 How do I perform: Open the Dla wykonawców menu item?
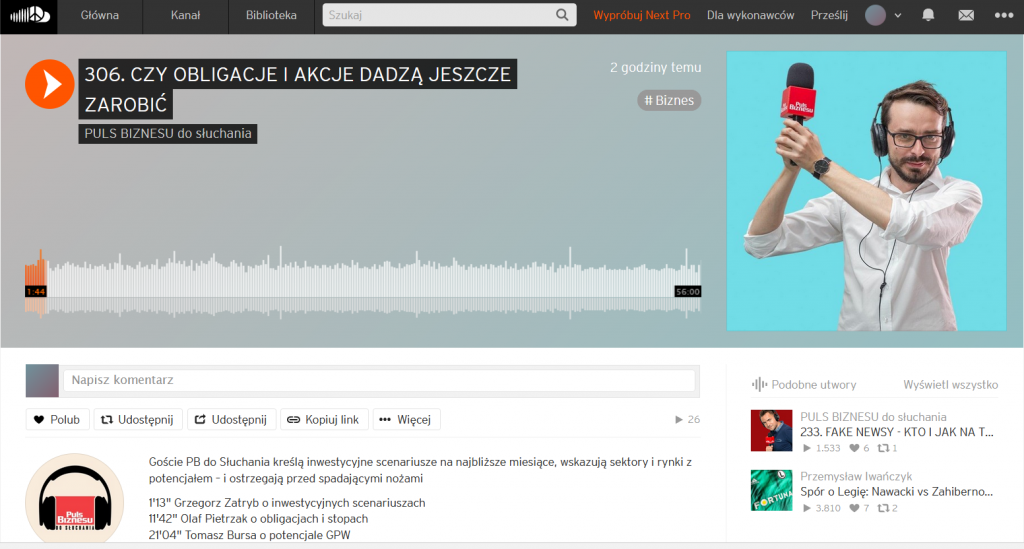[x=750, y=15]
